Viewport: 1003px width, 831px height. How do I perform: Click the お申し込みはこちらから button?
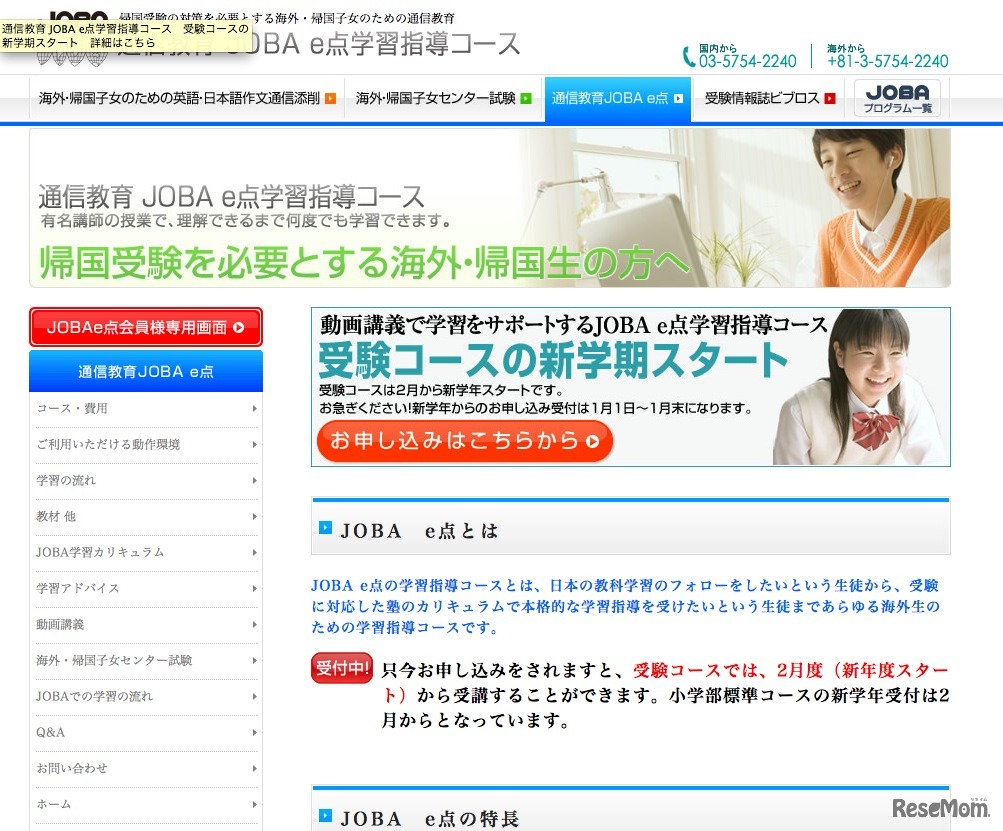(x=463, y=439)
